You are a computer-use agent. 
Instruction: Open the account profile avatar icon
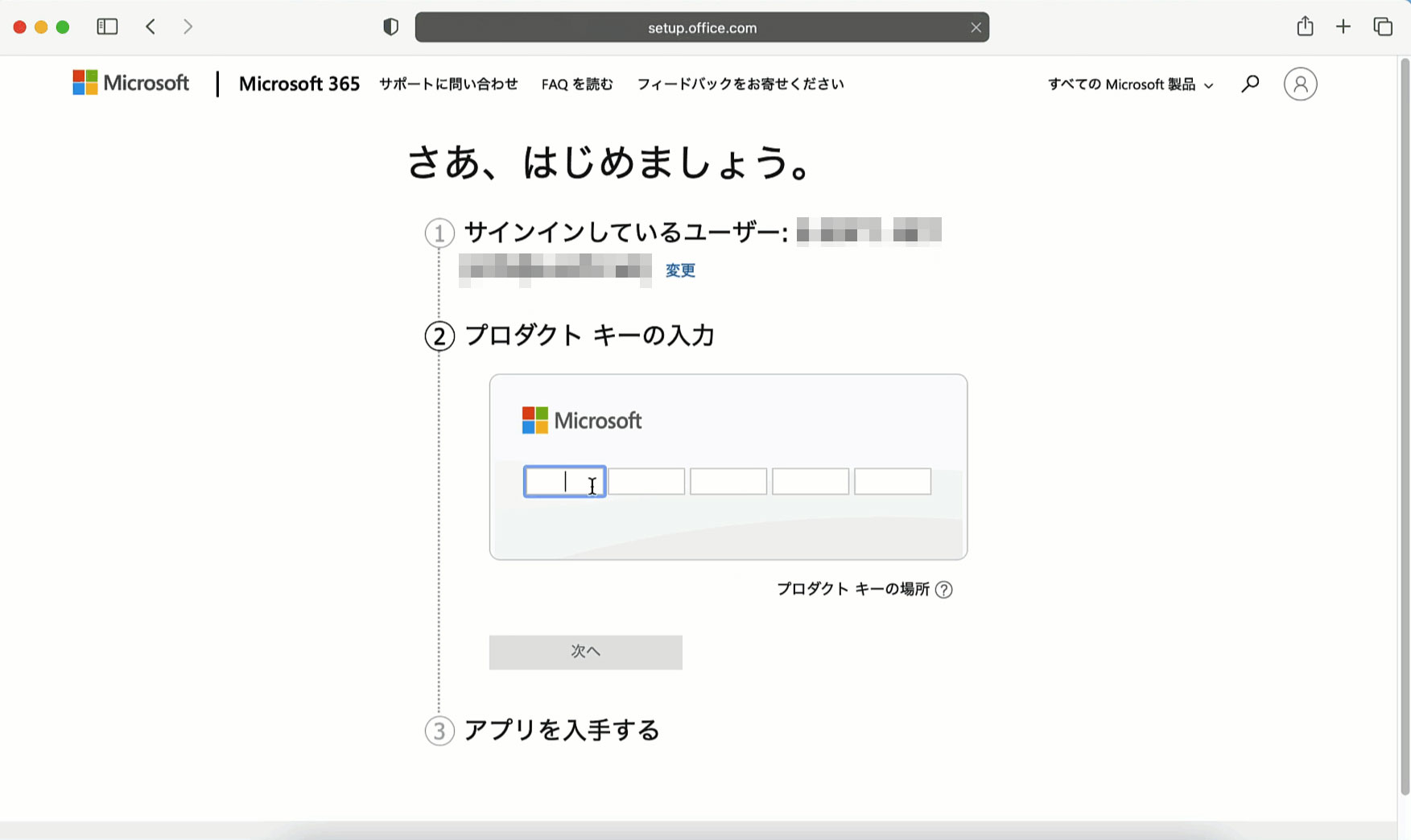pyautogui.click(x=1300, y=84)
